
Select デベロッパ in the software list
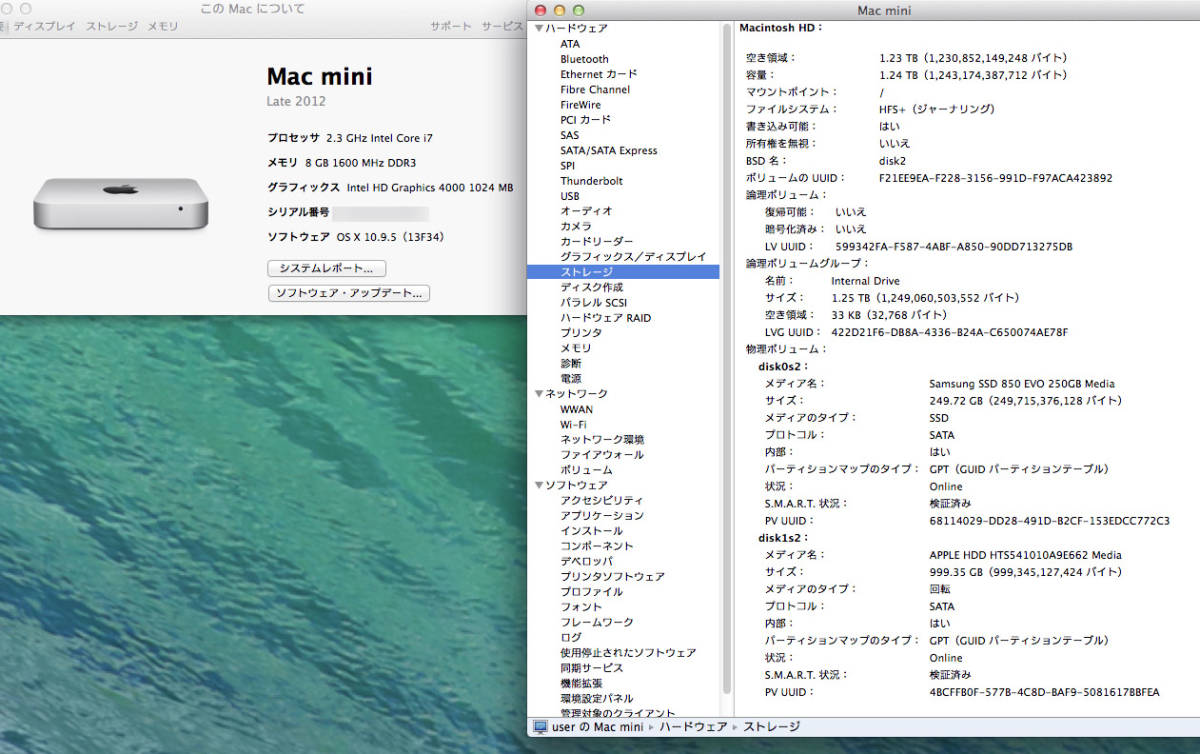(586, 561)
